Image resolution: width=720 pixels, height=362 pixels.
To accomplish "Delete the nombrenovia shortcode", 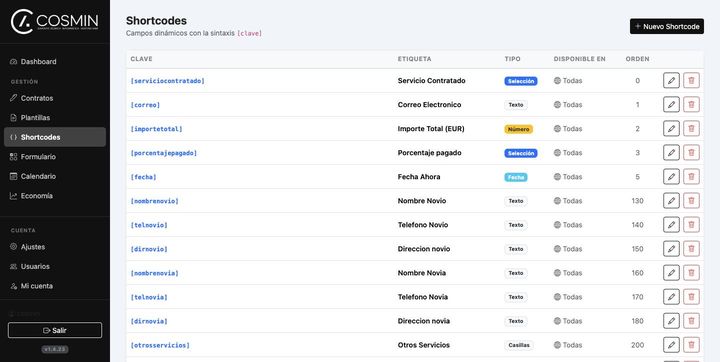I will coord(691,273).
